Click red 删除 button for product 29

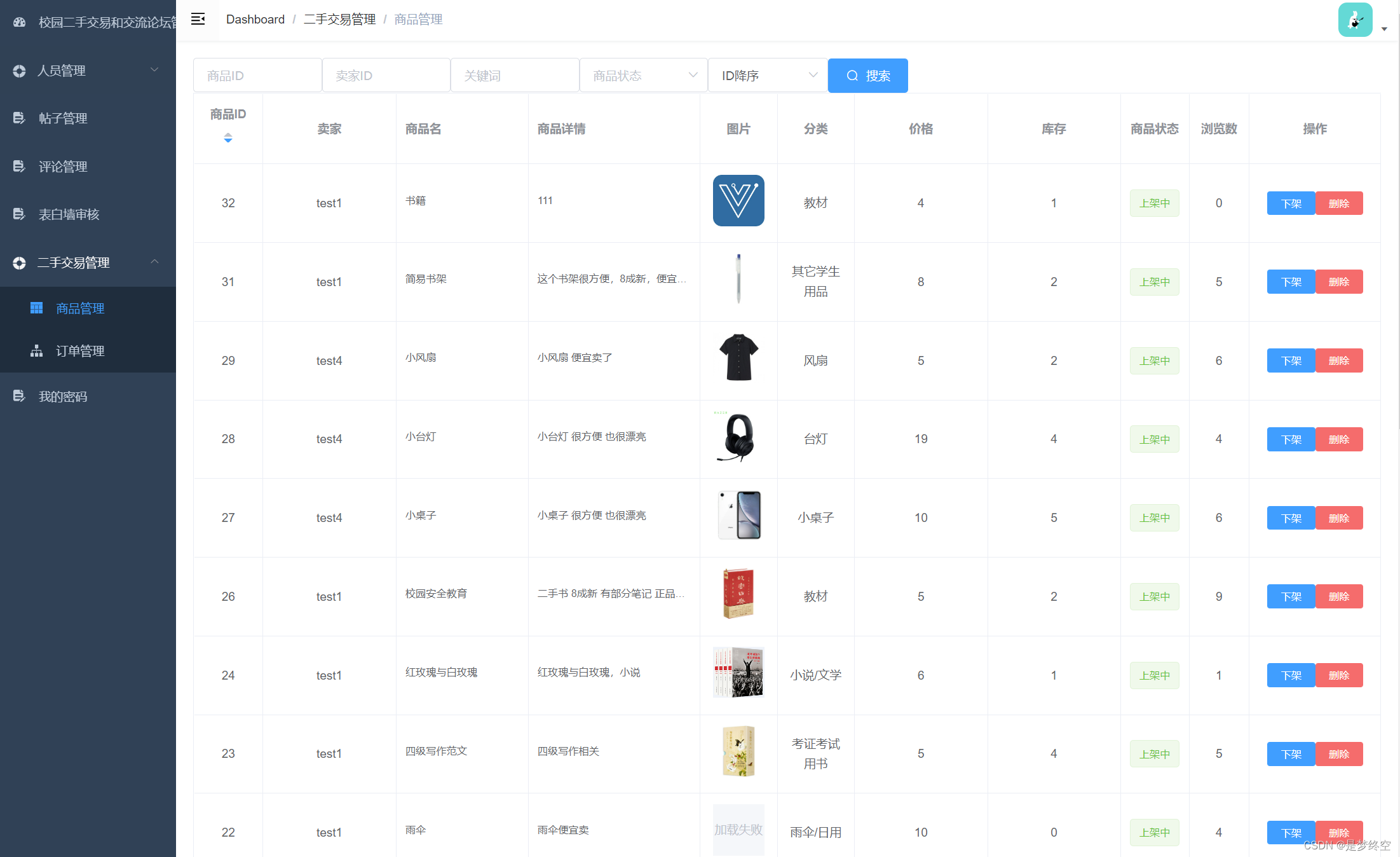point(1338,360)
